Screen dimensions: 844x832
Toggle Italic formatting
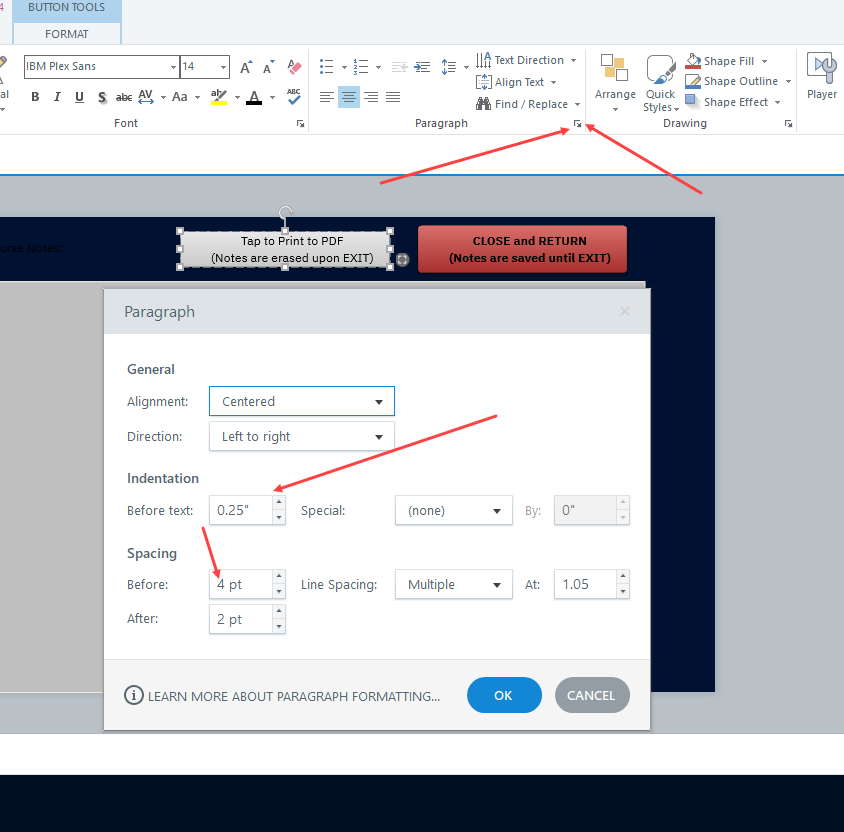click(x=57, y=97)
